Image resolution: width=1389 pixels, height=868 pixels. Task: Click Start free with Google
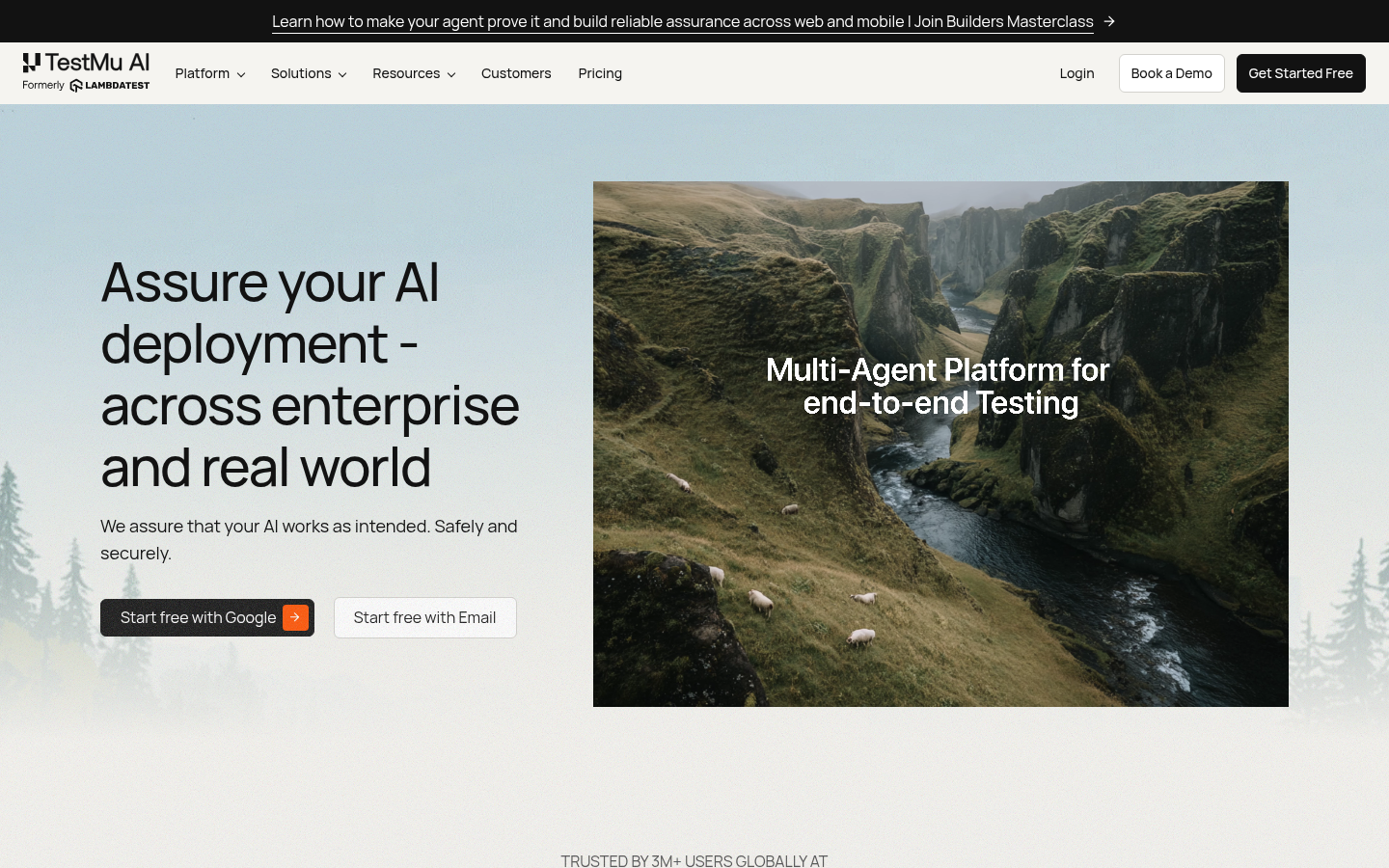point(207,617)
